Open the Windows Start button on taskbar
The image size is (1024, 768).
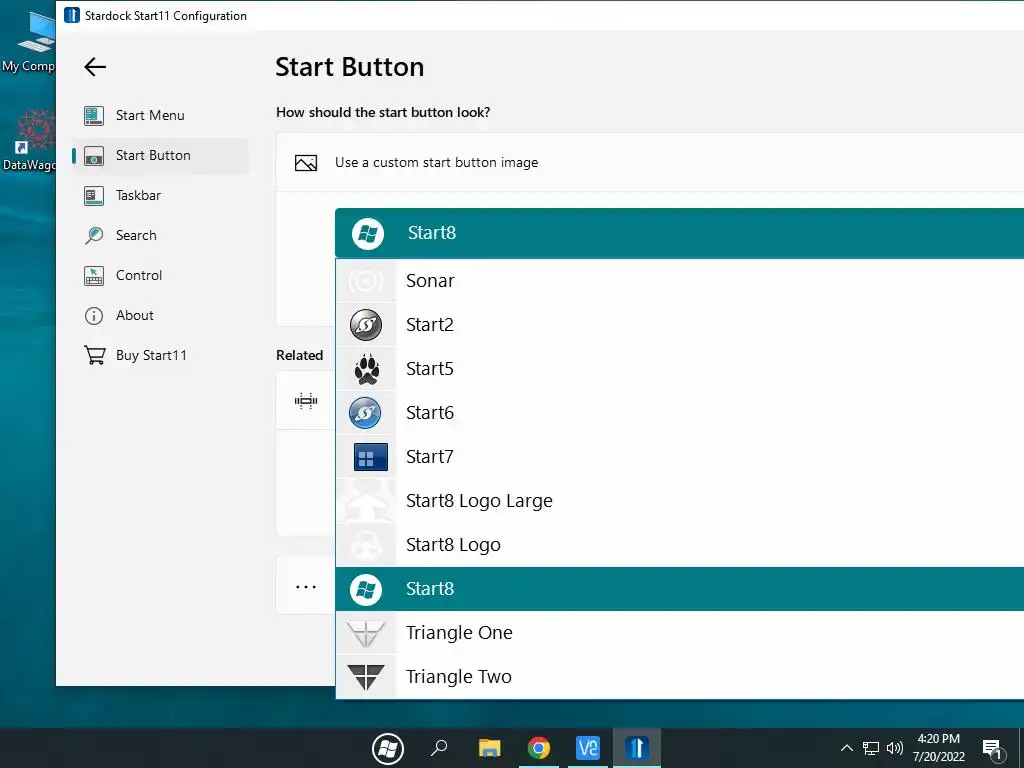click(x=388, y=748)
